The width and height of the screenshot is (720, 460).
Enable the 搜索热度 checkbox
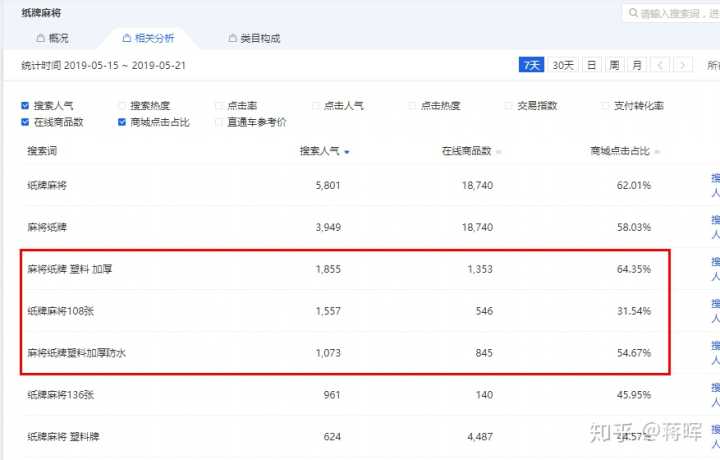122,105
